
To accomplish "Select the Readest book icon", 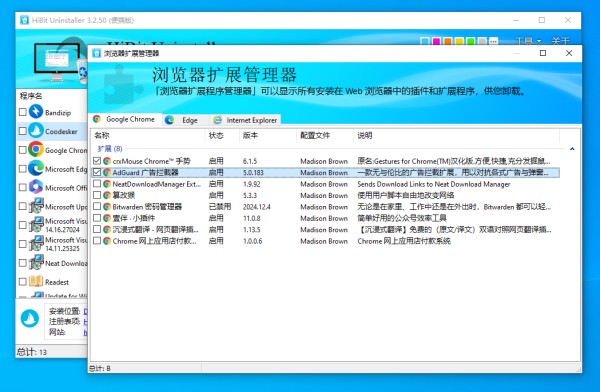I will coord(36,281).
